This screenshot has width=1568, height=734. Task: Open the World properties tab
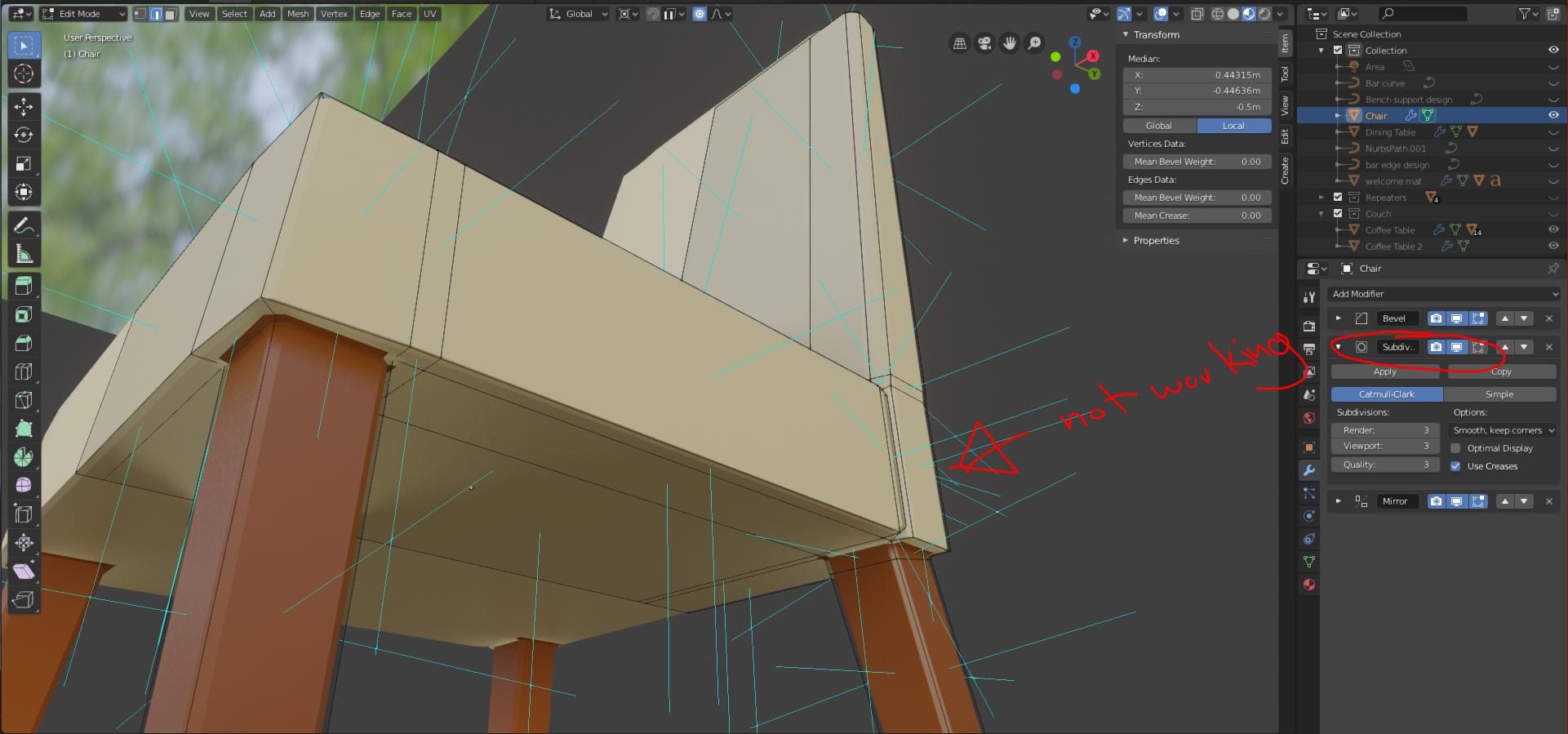coord(1309,417)
